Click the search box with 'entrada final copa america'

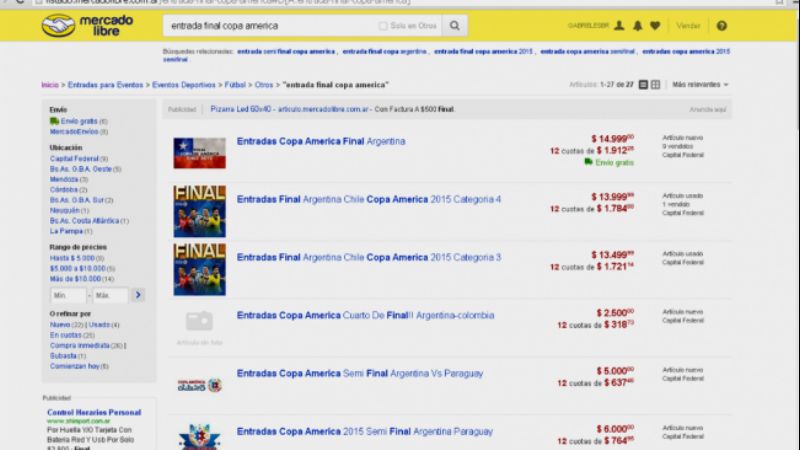tap(270, 25)
